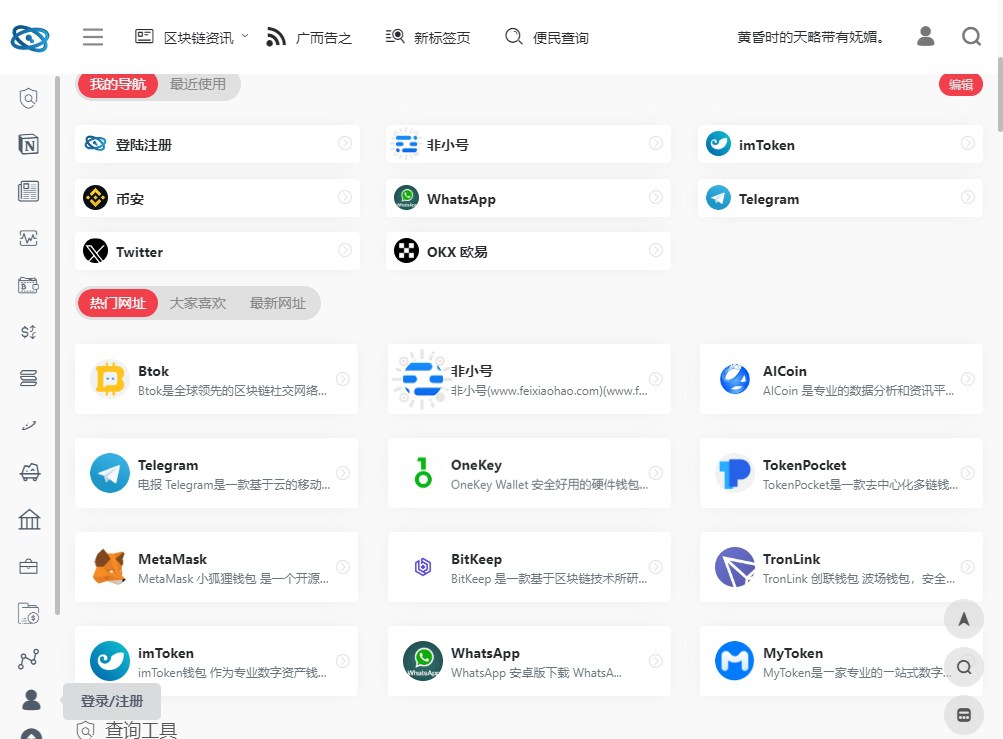Click the hot-list Telegram card title
The height and width of the screenshot is (739, 1003).
click(168, 465)
